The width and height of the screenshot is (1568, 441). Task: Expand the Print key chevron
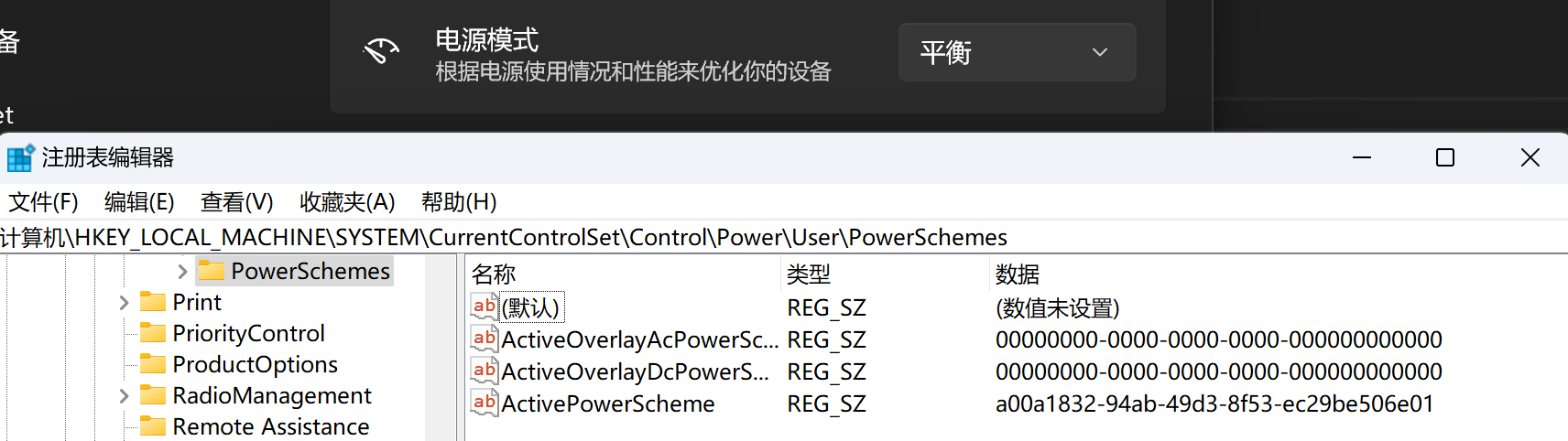[x=124, y=303]
